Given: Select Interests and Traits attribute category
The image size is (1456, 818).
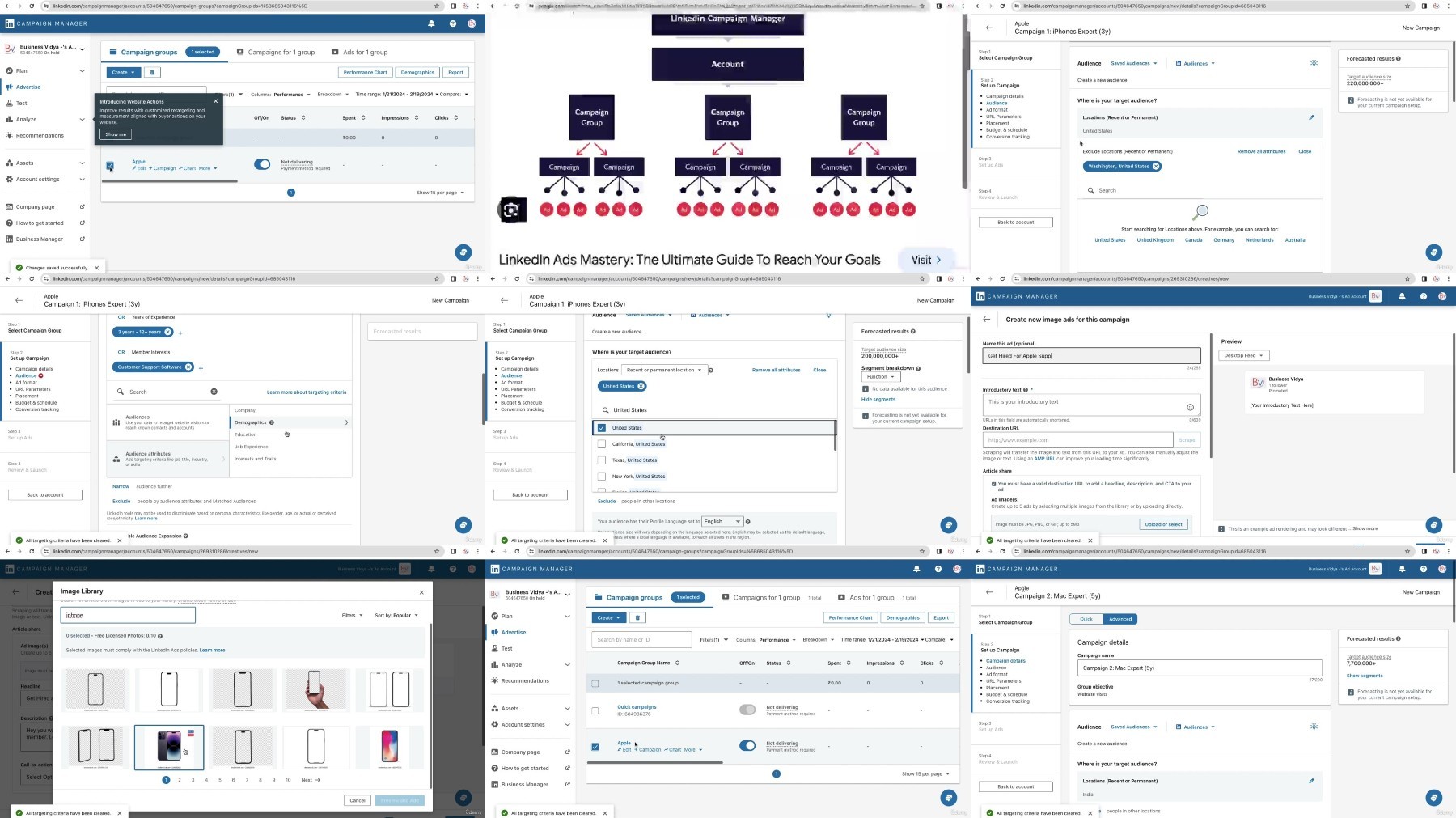Looking at the screenshot, I should click(256, 459).
